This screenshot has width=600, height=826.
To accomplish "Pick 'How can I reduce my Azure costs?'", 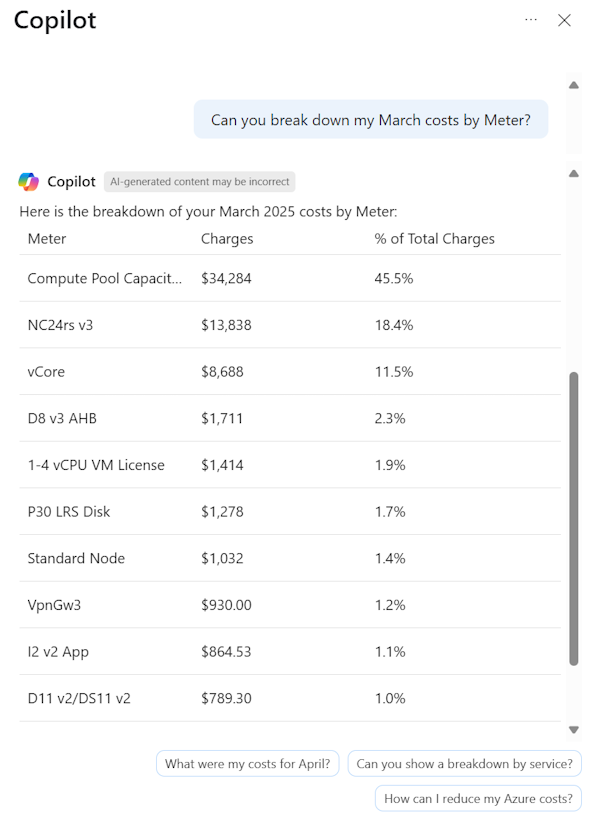I will click(x=478, y=798).
